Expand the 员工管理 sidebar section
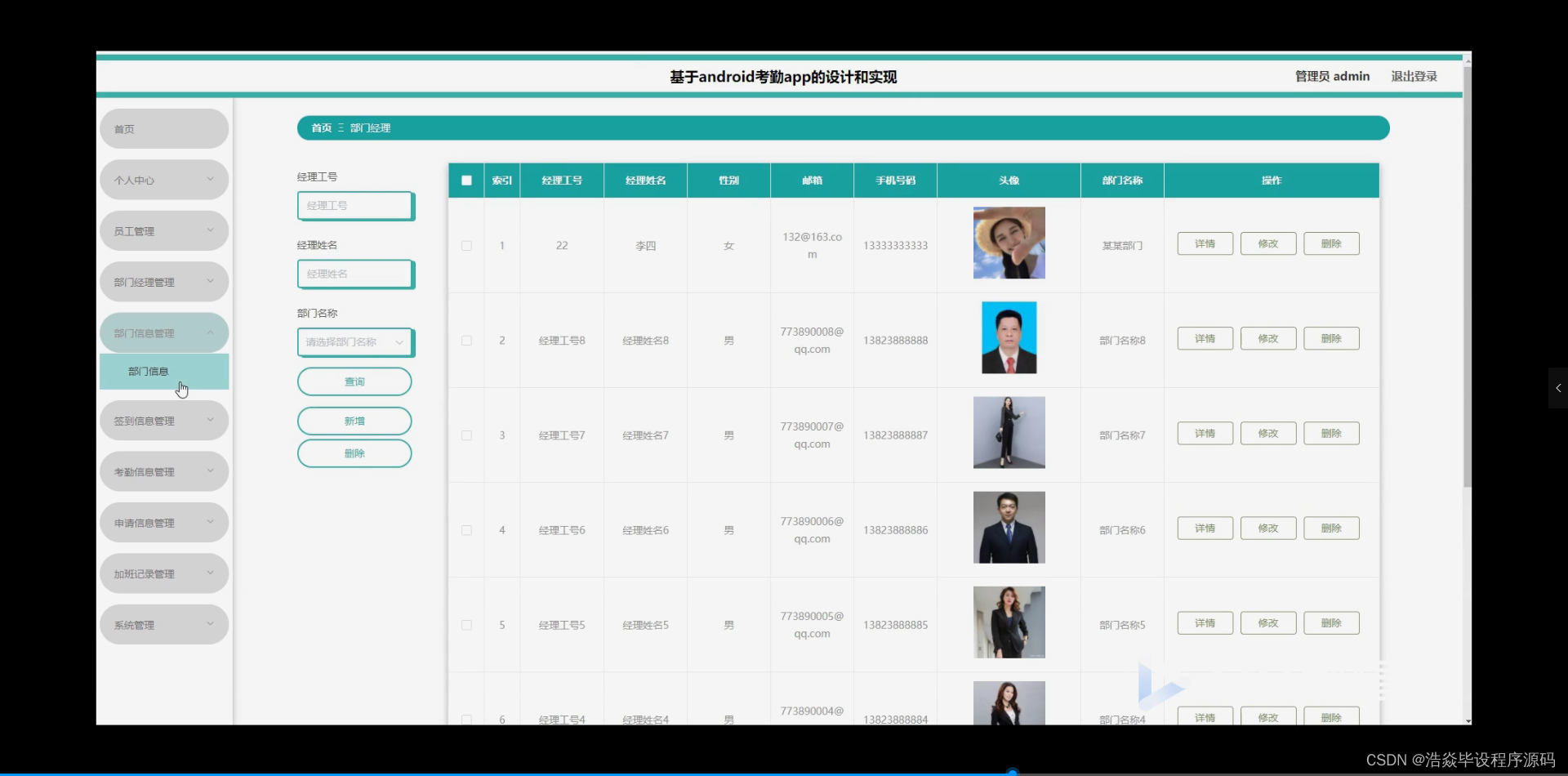The image size is (1568, 776). (163, 230)
